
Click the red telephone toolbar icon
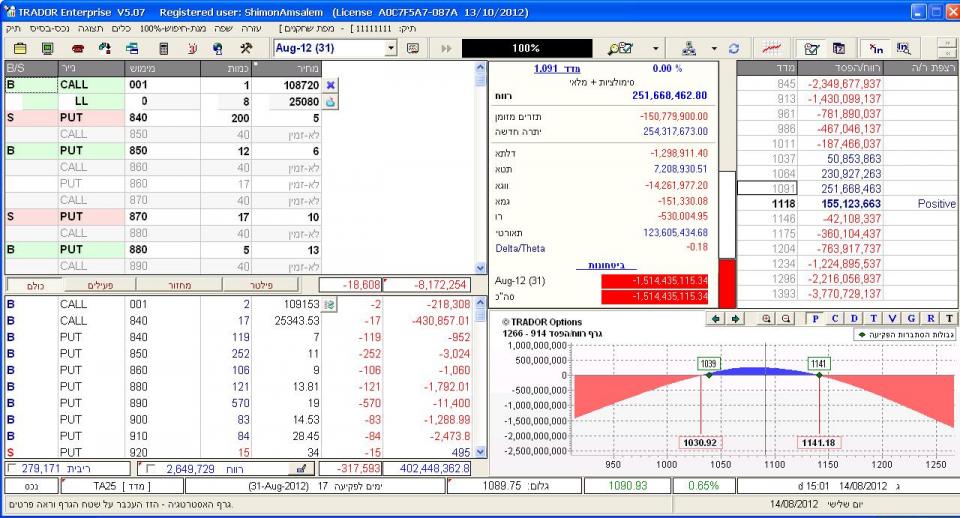pos(76,48)
